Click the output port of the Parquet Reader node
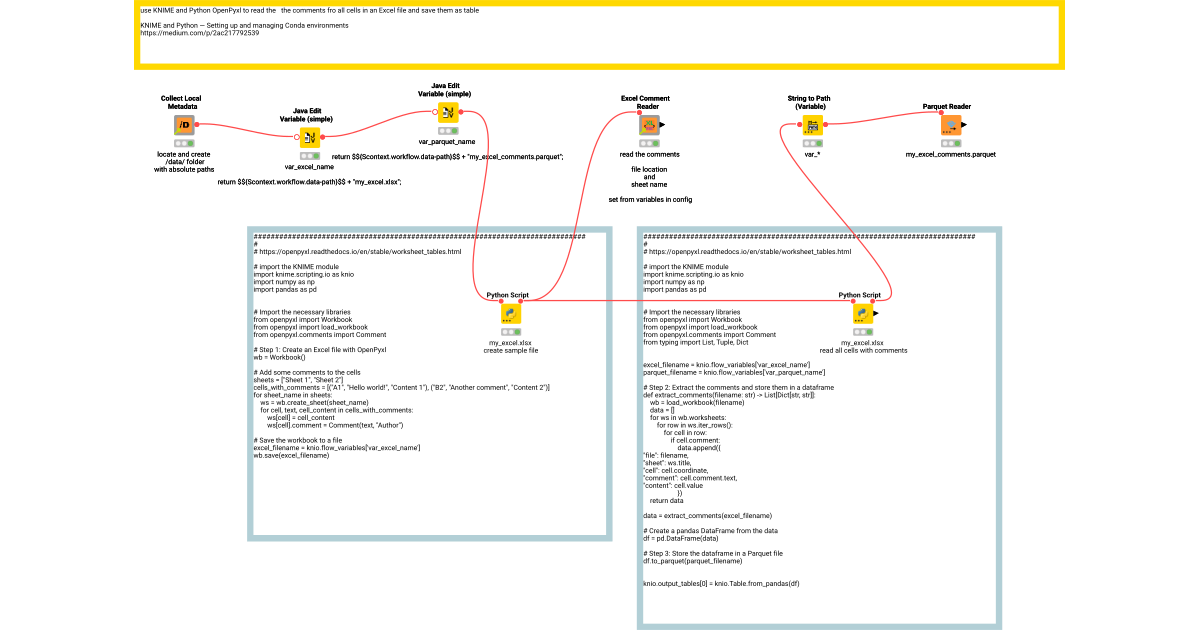 pos(963,125)
